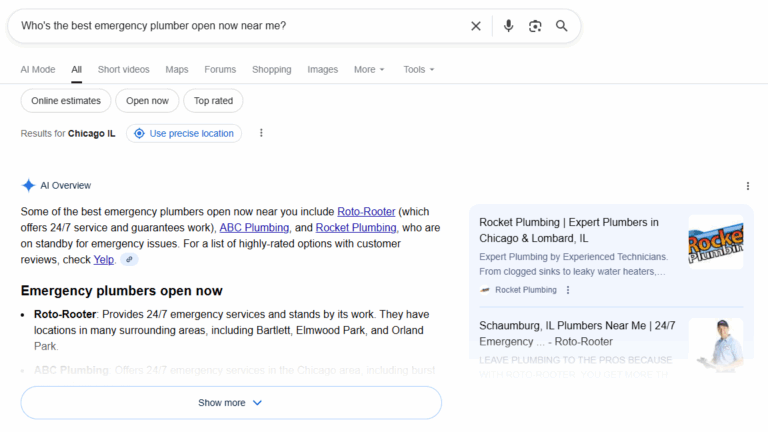This screenshot has width=768, height=432.
Task: Click the AI Overview label
Action: point(66,186)
